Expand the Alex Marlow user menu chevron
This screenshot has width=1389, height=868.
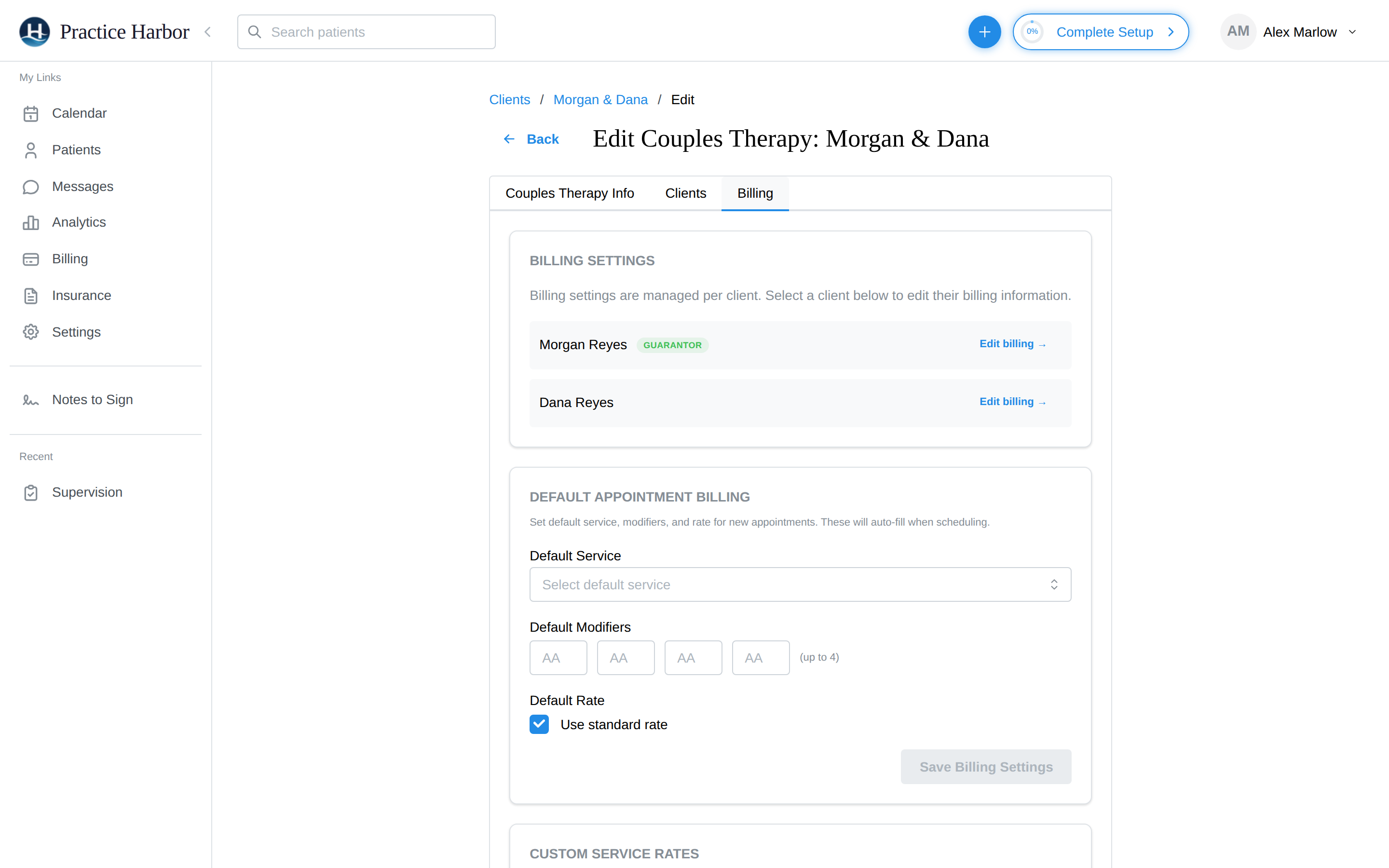click(1352, 32)
